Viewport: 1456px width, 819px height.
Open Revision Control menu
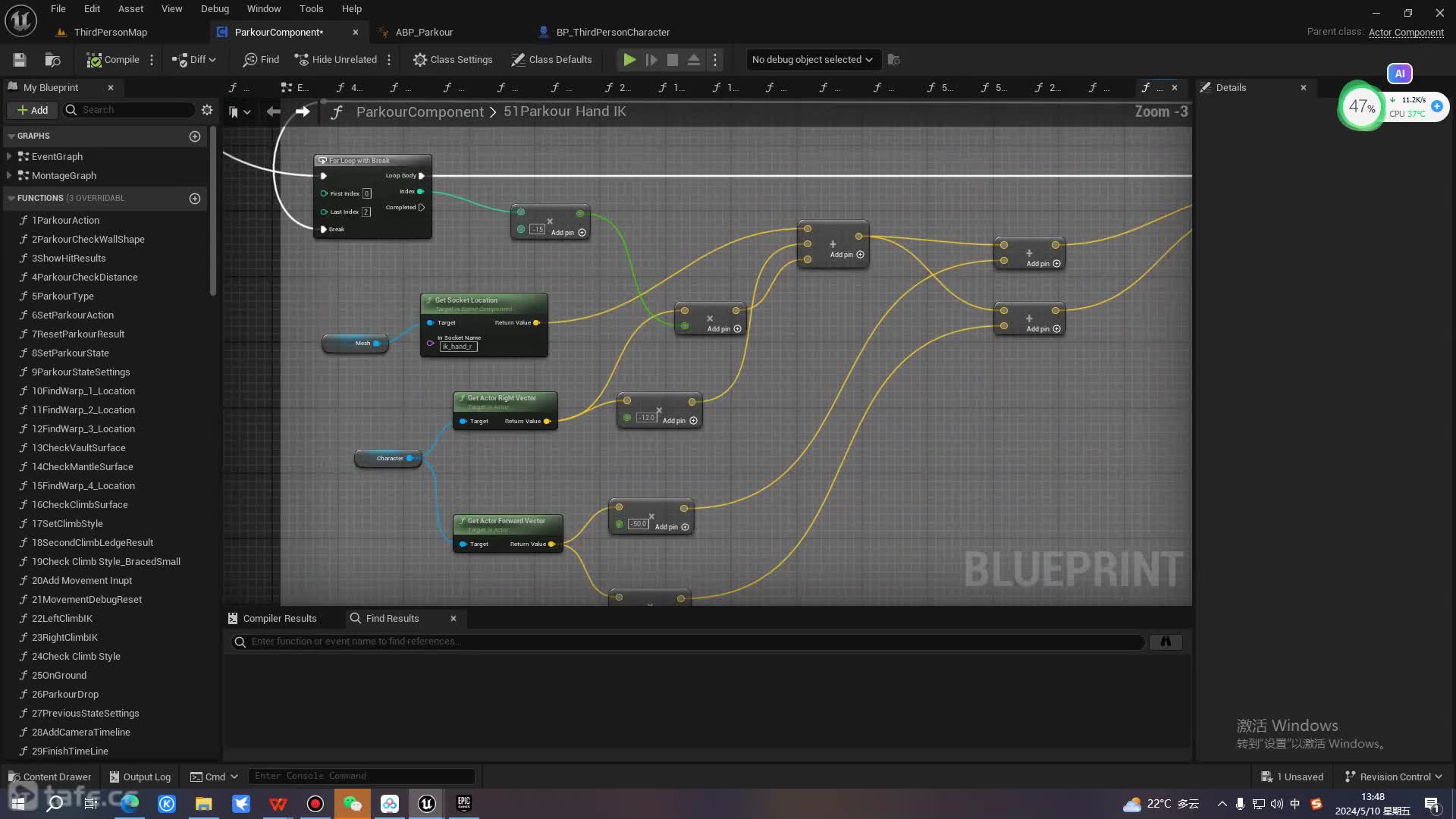tap(1393, 777)
